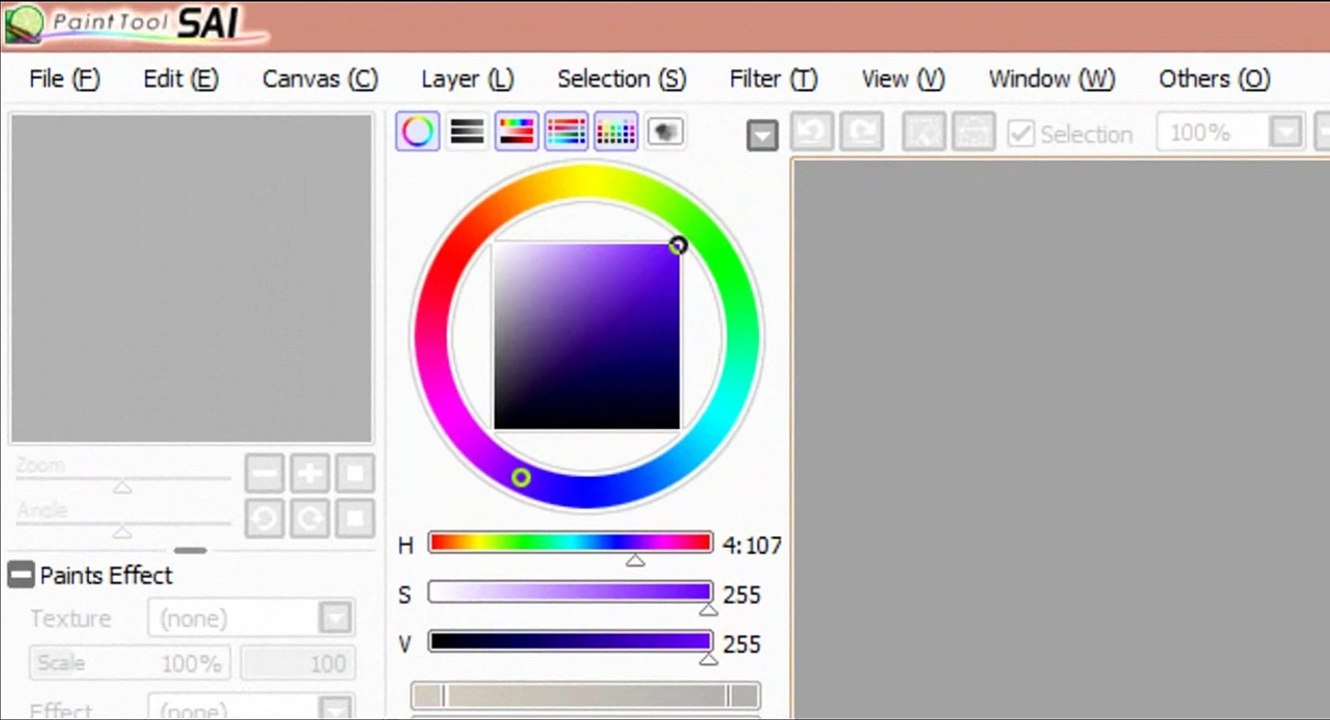
Task: Click the Invert Selection icon
Action: point(973,132)
